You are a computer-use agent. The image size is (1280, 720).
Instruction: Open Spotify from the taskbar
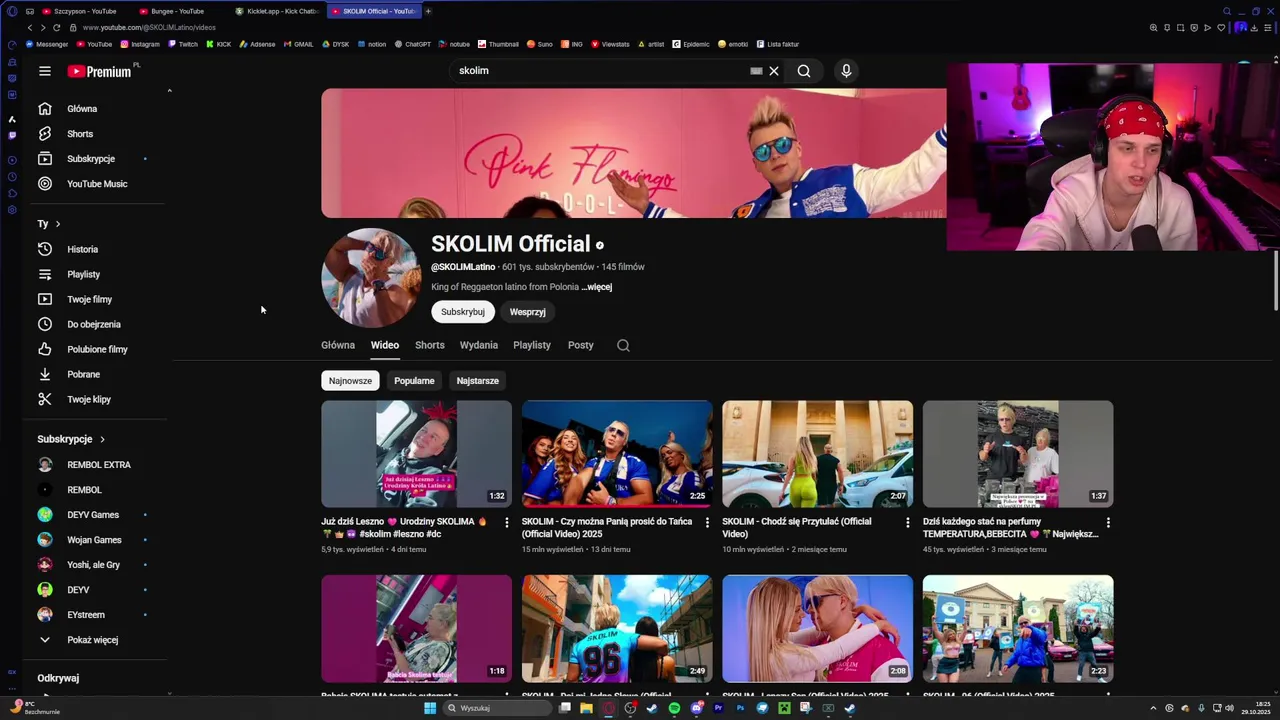674,708
